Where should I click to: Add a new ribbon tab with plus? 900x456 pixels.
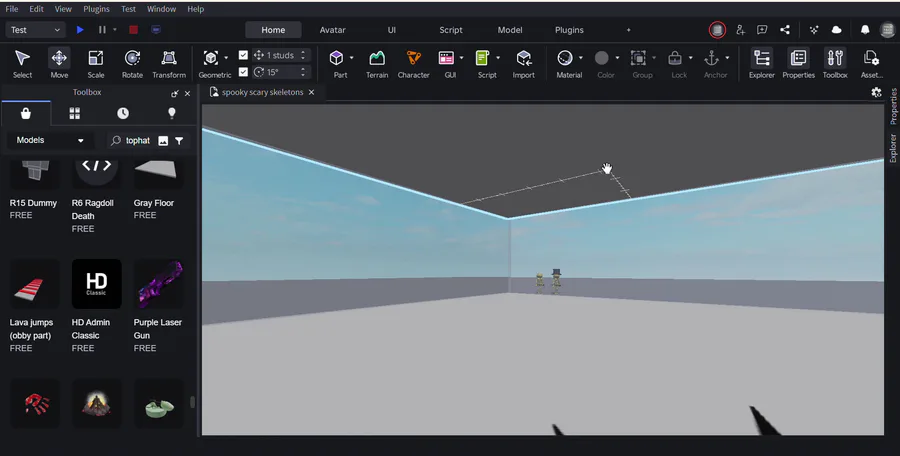(x=629, y=30)
